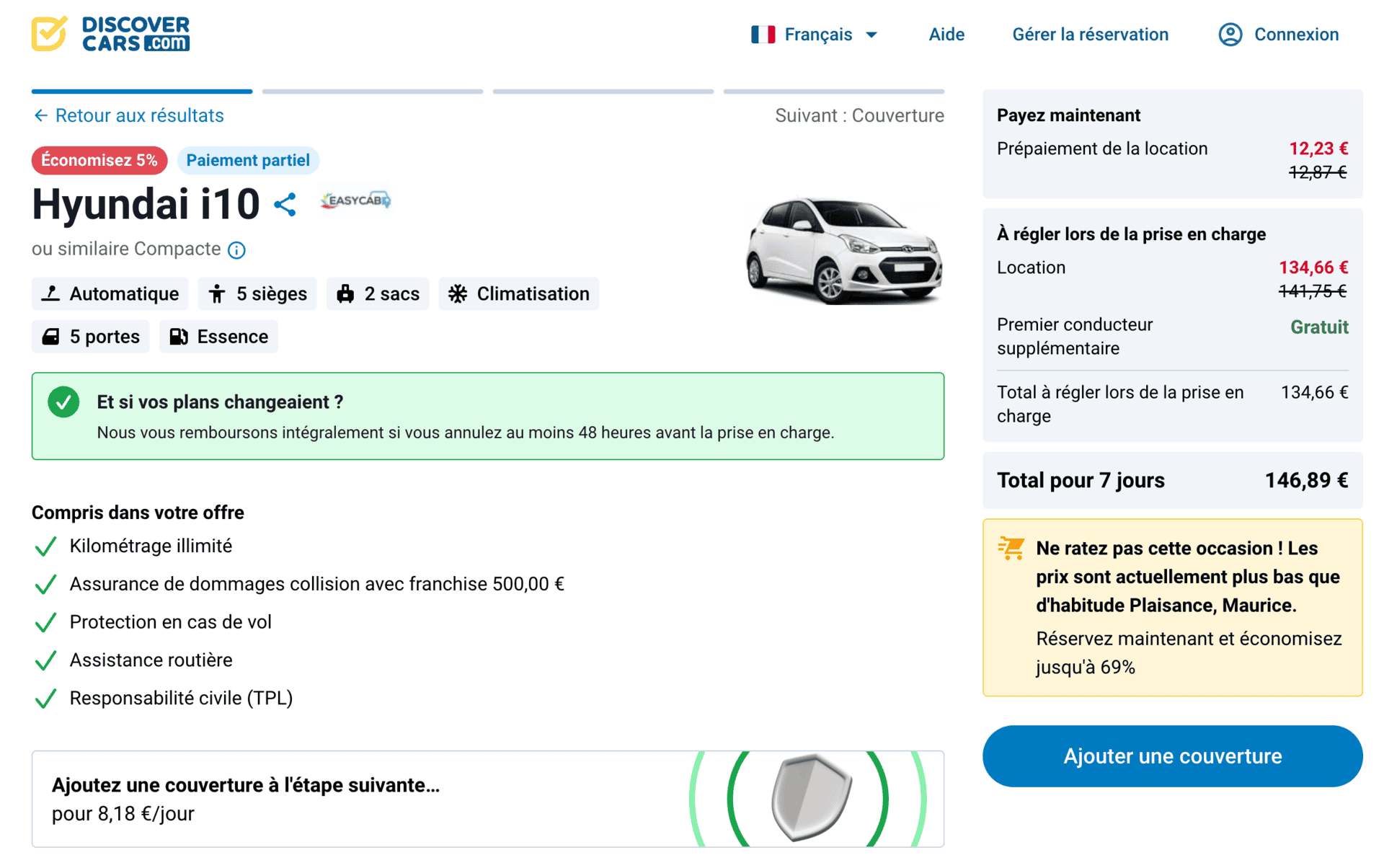Viewport: 1384px width, 868px height.
Task: Expand the Français language dropdown
Action: tap(871, 34)
